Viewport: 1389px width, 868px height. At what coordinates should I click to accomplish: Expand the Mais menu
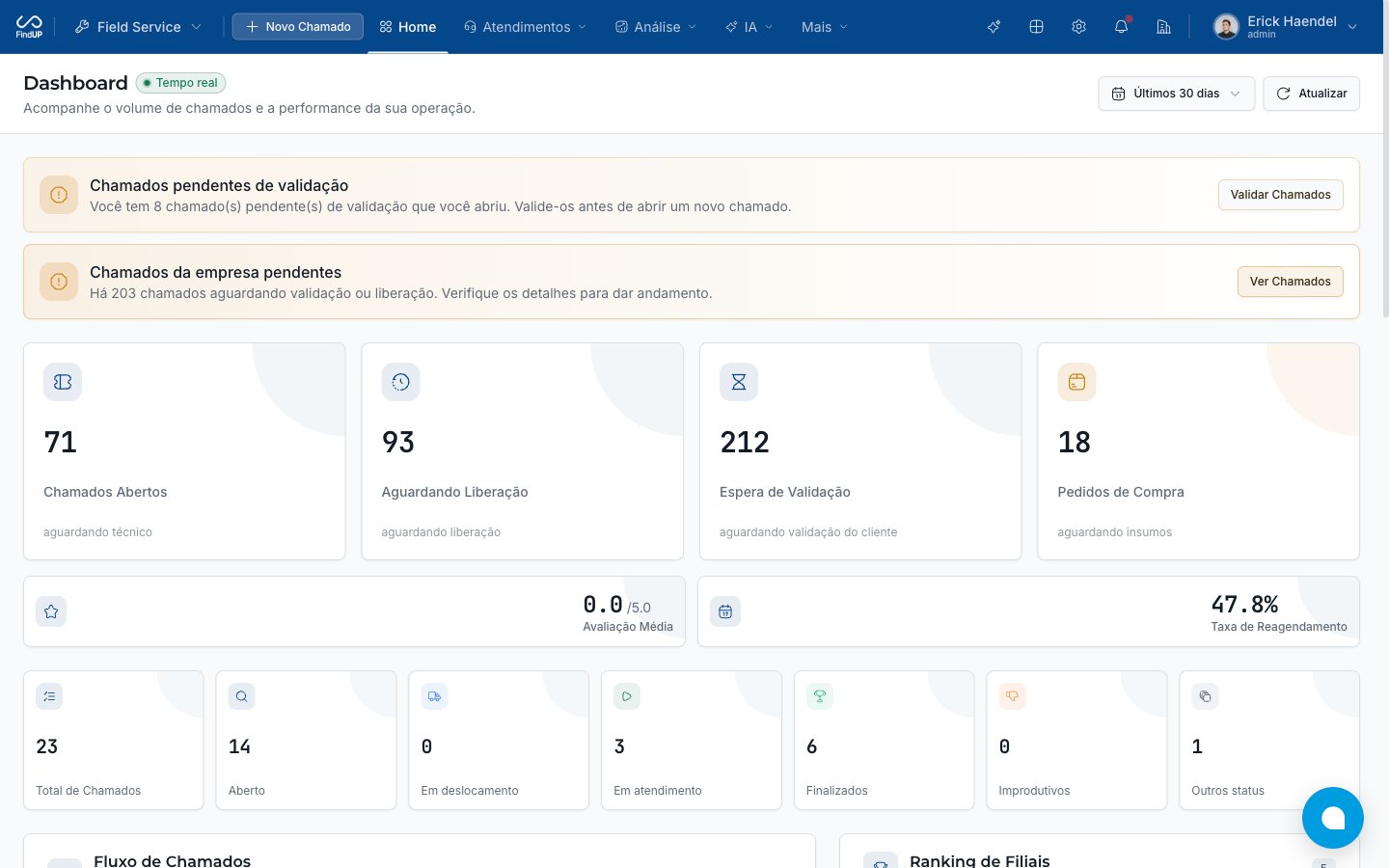pyautogui.click(x=824, y=27)
